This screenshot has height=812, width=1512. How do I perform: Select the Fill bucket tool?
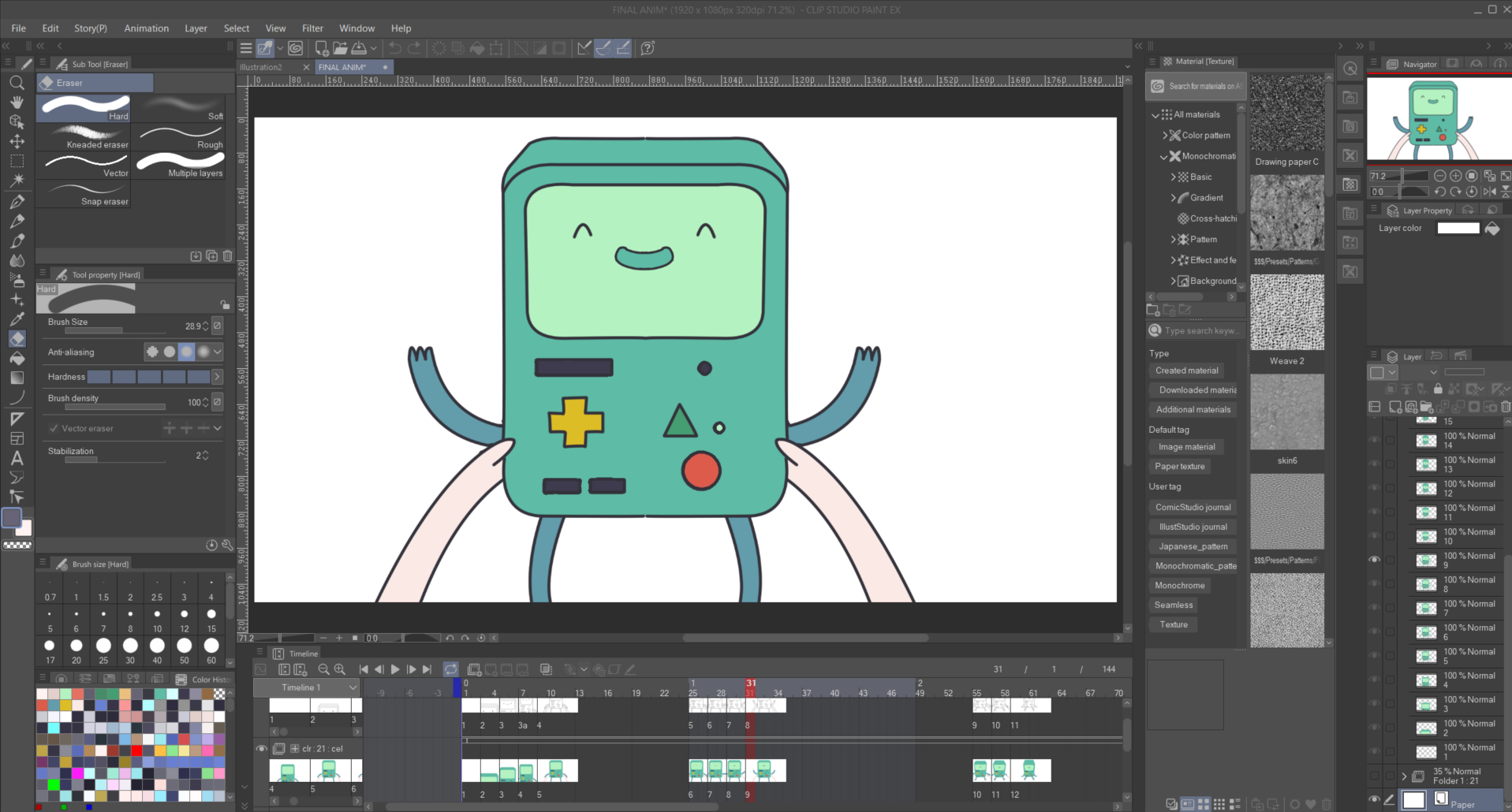[17, 359]
